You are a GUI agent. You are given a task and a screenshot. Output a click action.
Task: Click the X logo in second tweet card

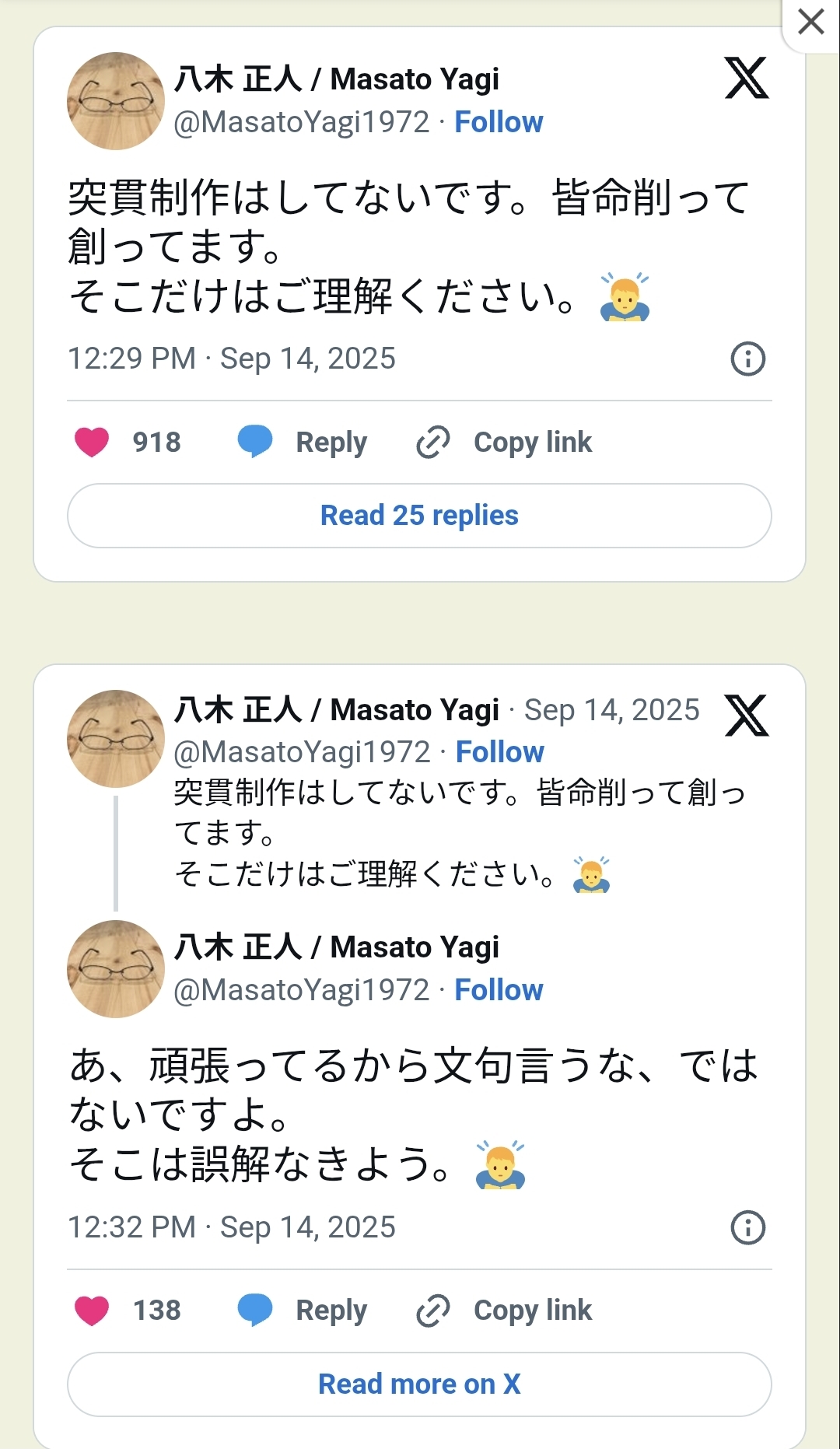[747, 716]
